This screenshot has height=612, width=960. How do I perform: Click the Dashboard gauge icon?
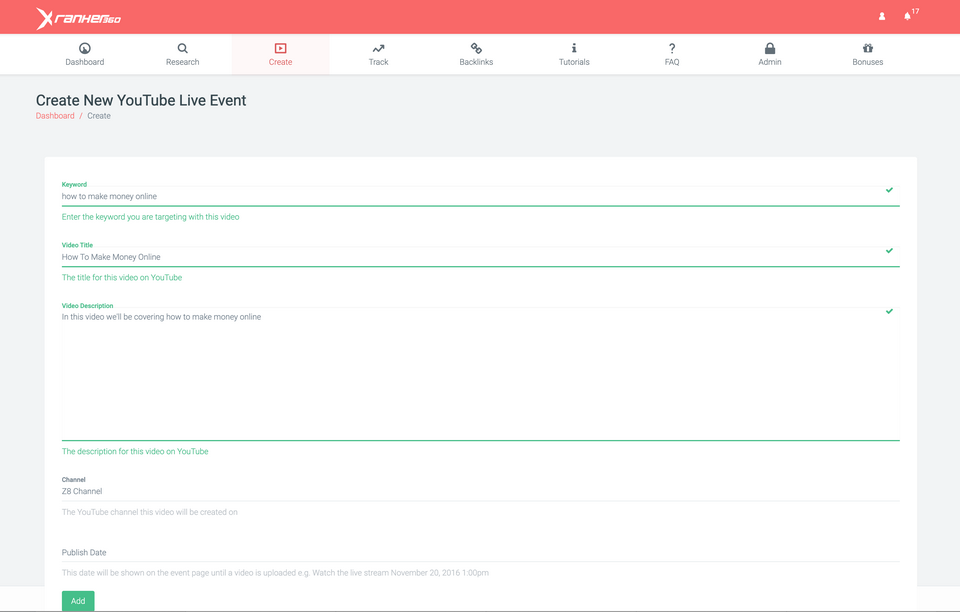click(85, 48)
